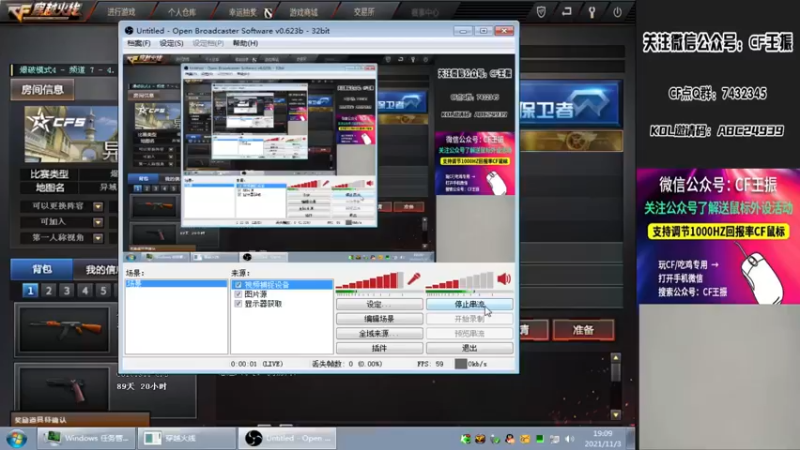Click scroll up arrow in game chat panel
Viewport: 800px width, 450px height.
(x=616, y=358)
